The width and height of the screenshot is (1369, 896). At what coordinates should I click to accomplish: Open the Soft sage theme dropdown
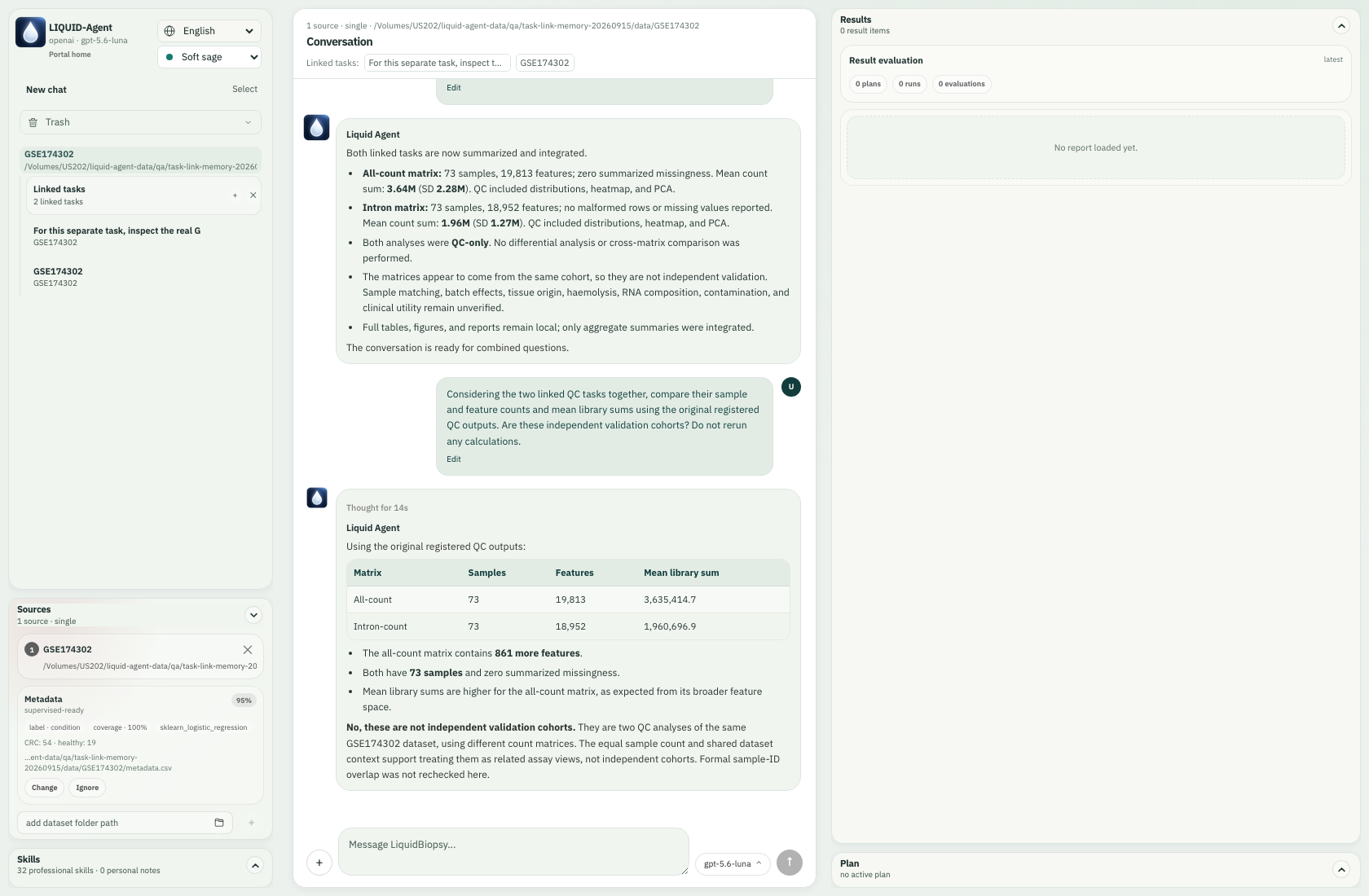tap(209, 57)
